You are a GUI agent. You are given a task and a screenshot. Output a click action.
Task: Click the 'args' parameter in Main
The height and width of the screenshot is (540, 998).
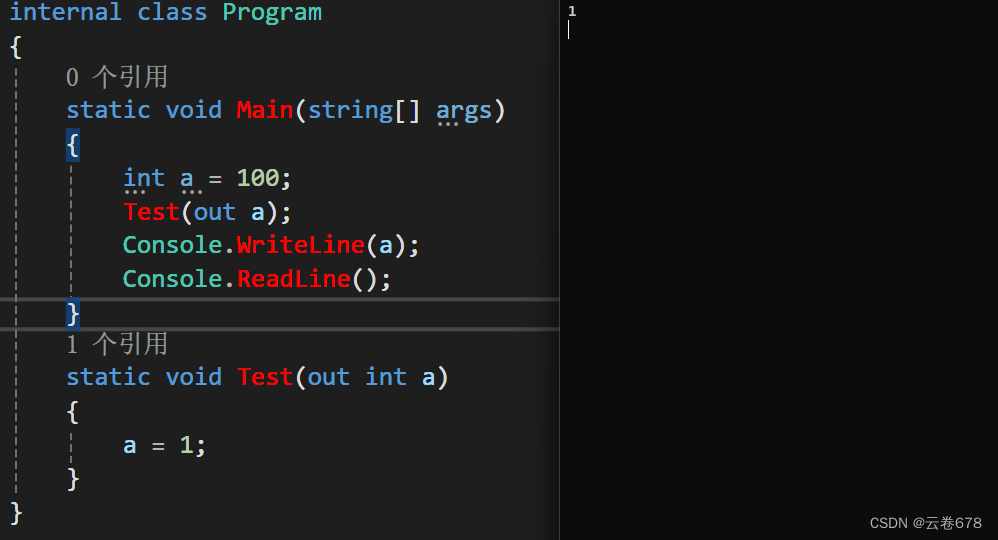click(x=464, y=111)
